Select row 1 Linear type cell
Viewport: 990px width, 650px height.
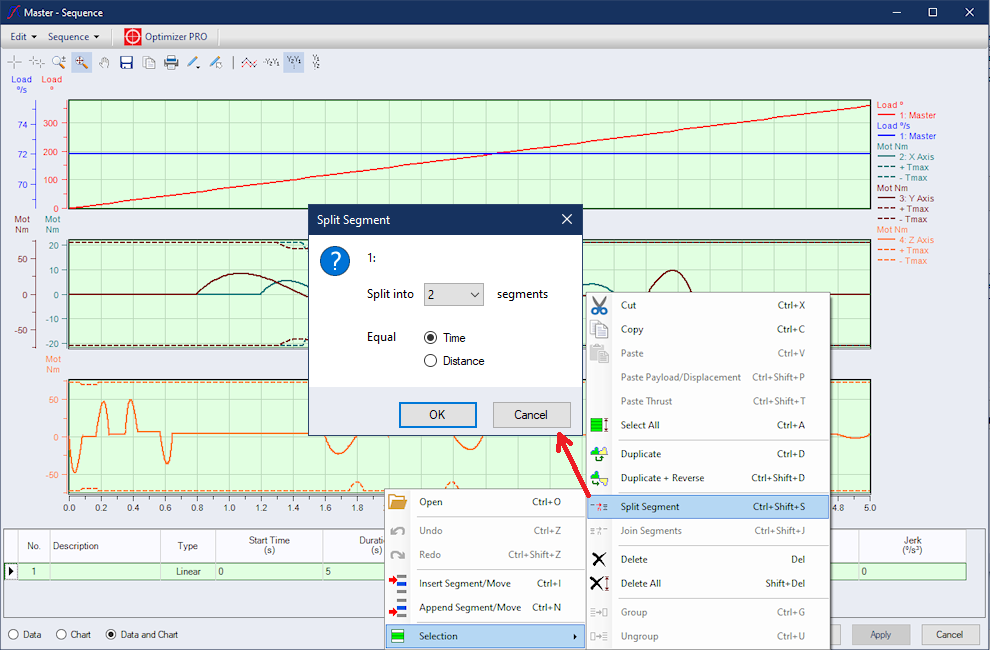click(x=188, y=572)
